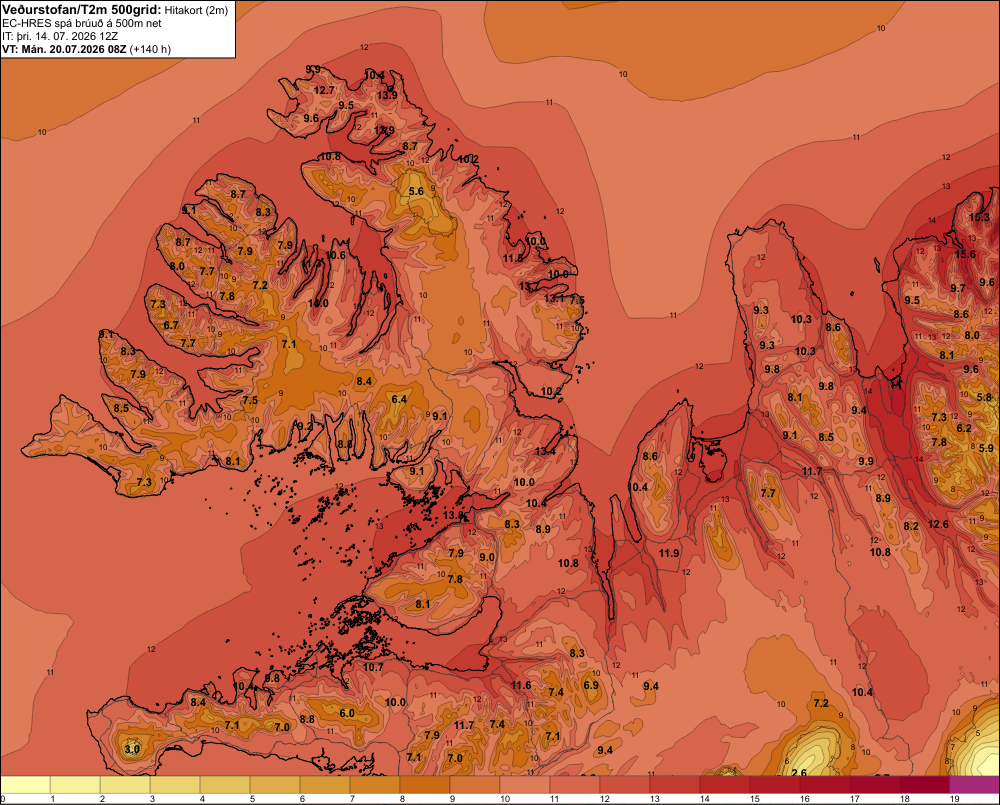Select the legend tick label 0
Image resolution: width=1000 pixels, height=805 pixels.
coord(3,799)
